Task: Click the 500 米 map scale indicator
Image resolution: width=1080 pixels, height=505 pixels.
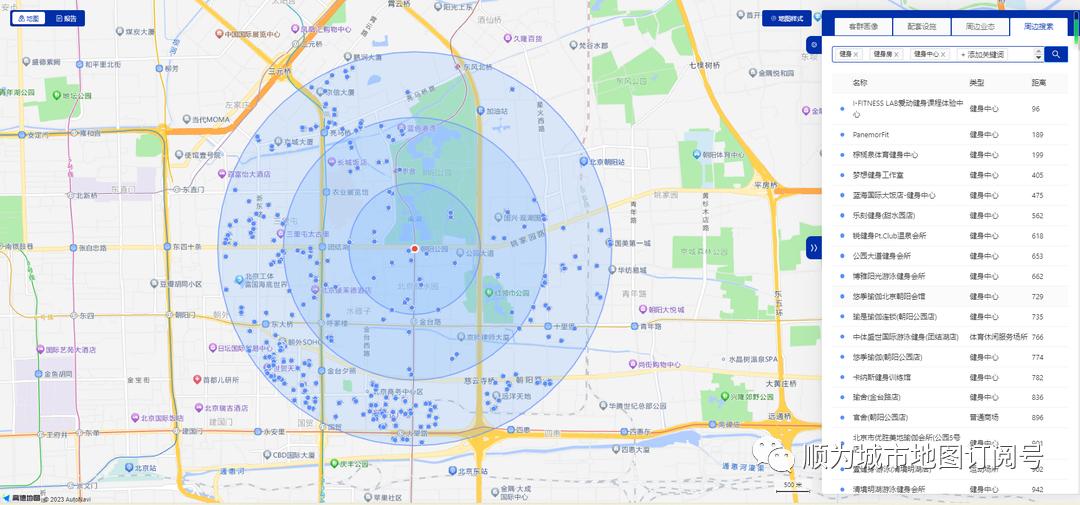Action: tap(793, 486)
